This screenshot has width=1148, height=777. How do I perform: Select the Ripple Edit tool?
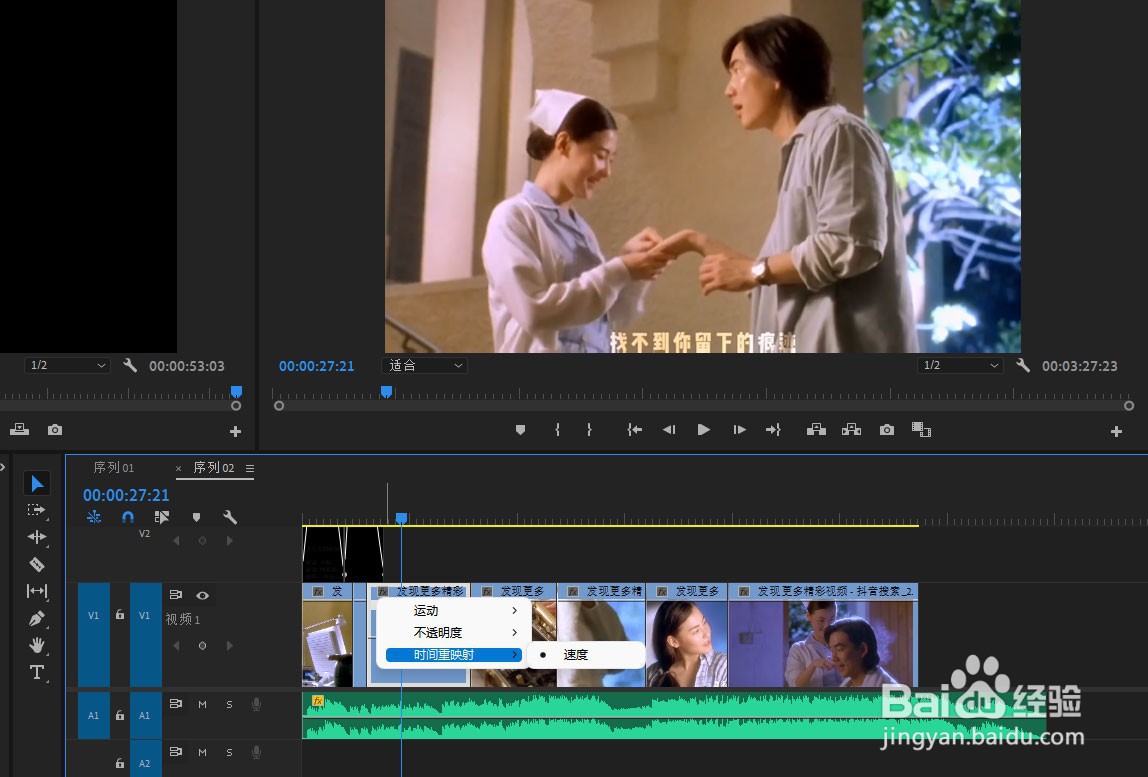click(37, 537)
